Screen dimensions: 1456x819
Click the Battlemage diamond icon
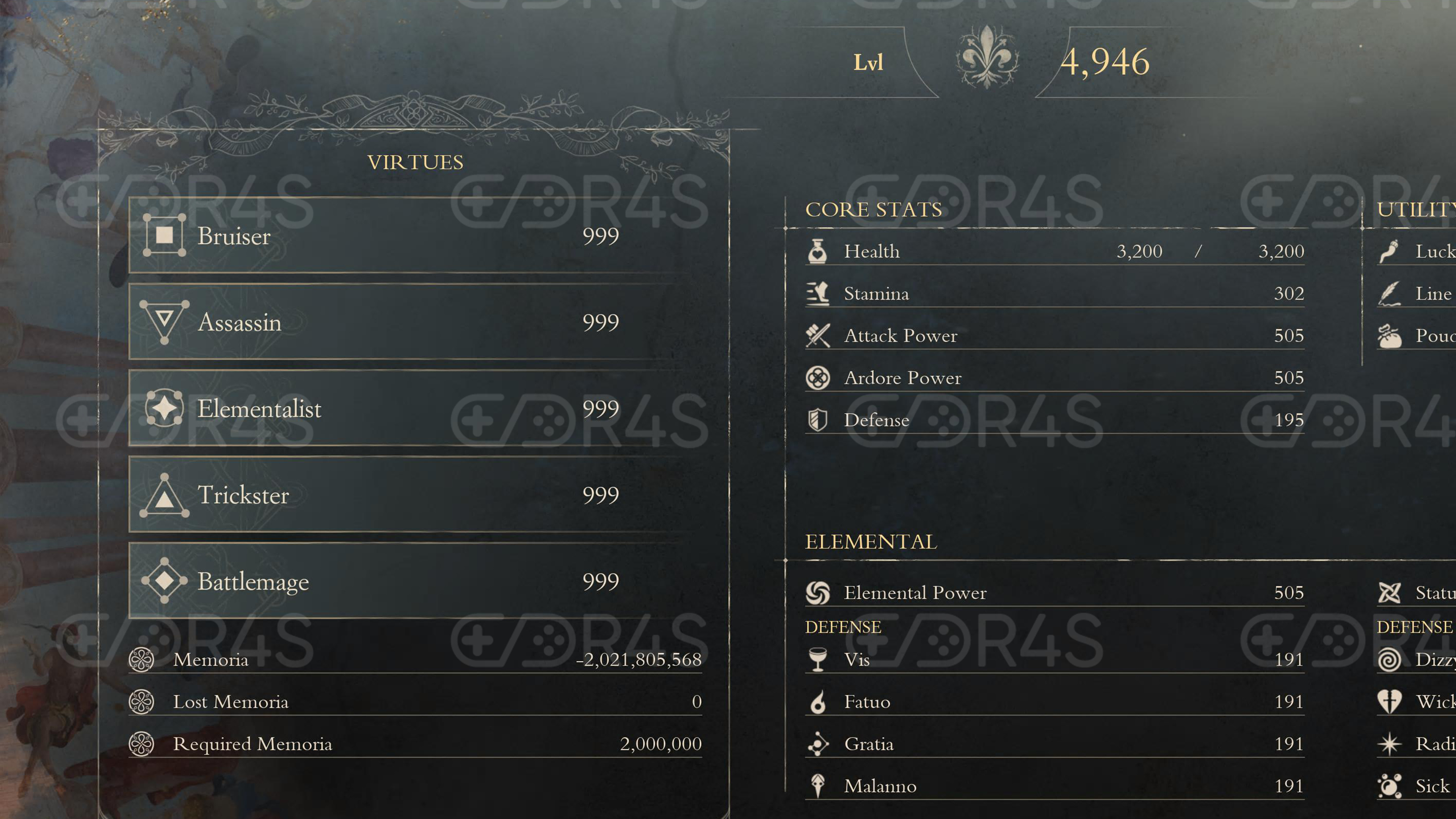[164, 581]
